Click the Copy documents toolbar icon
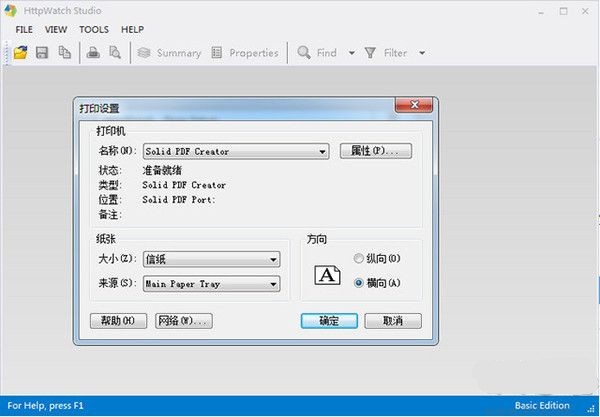The width and height of the screenshot is (600, 417). [64, 52]
